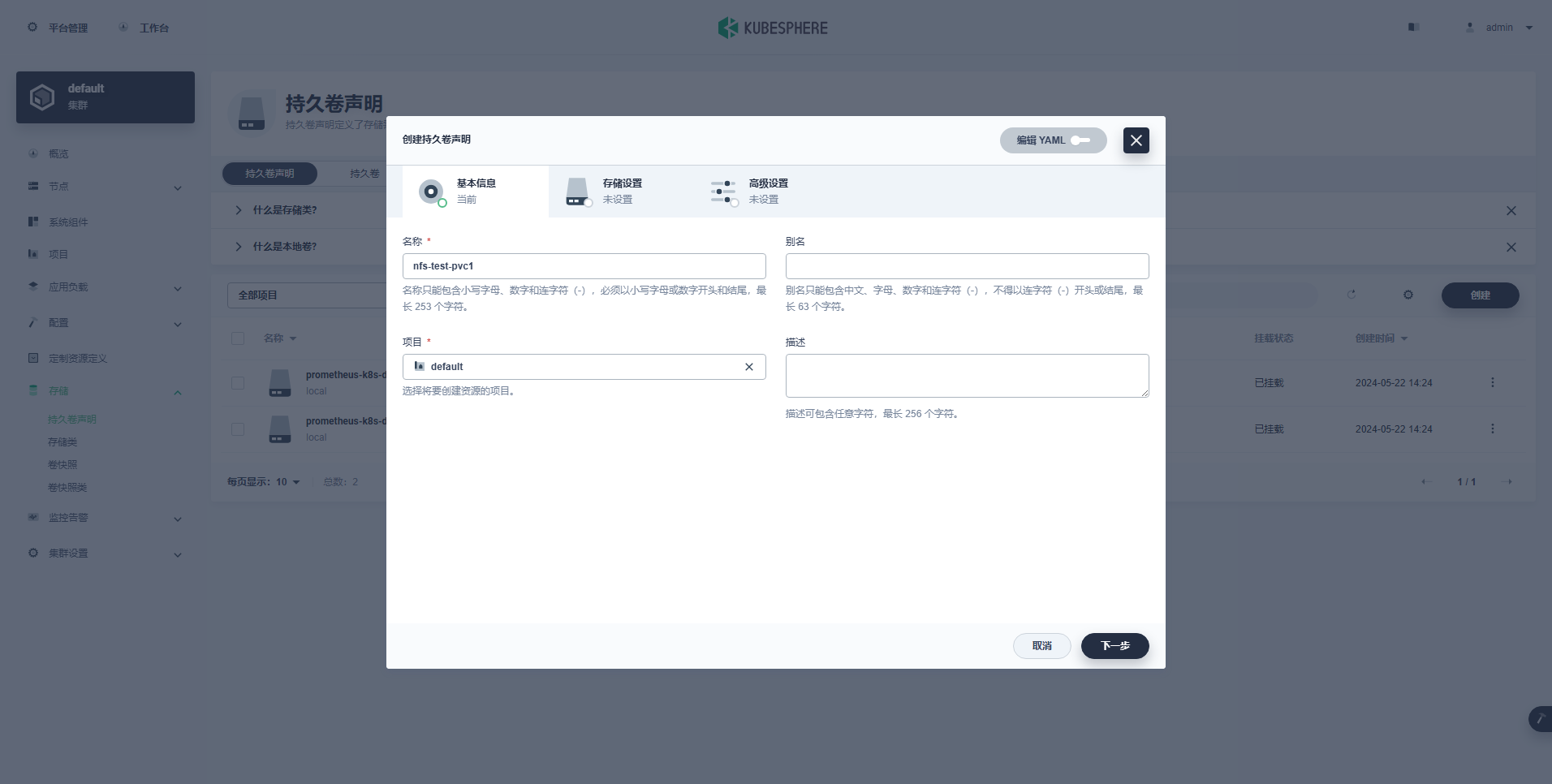Open more actions for first volume row
This screenshot has width=1552, height=784.
(x=1492, y=382)
